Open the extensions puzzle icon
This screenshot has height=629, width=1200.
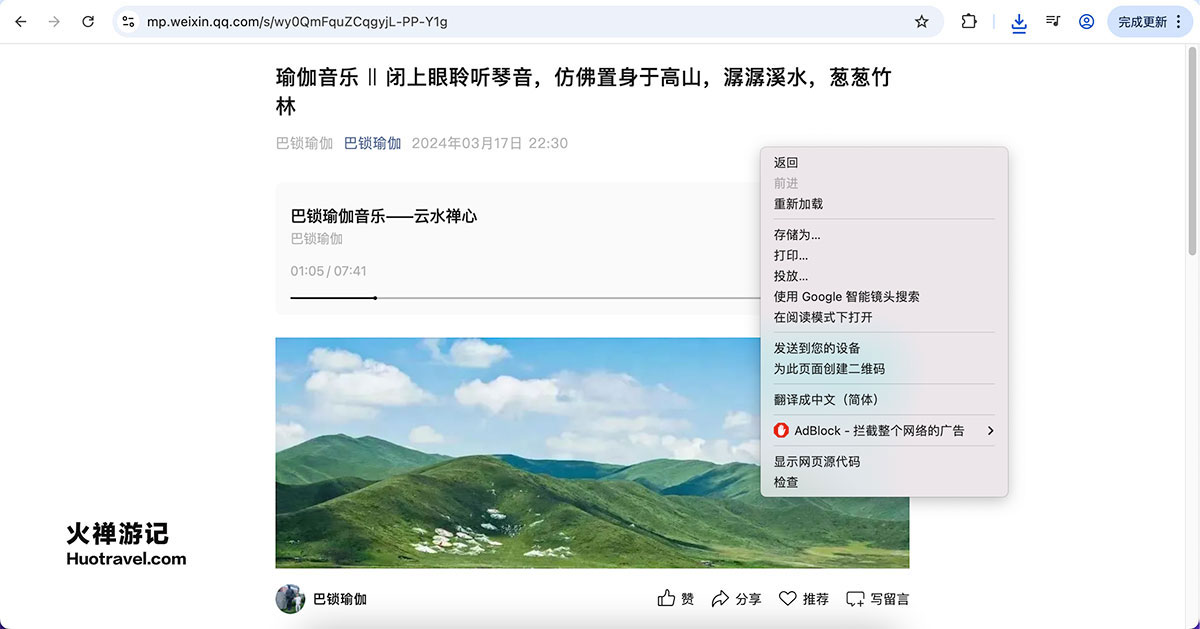[968, 21]
